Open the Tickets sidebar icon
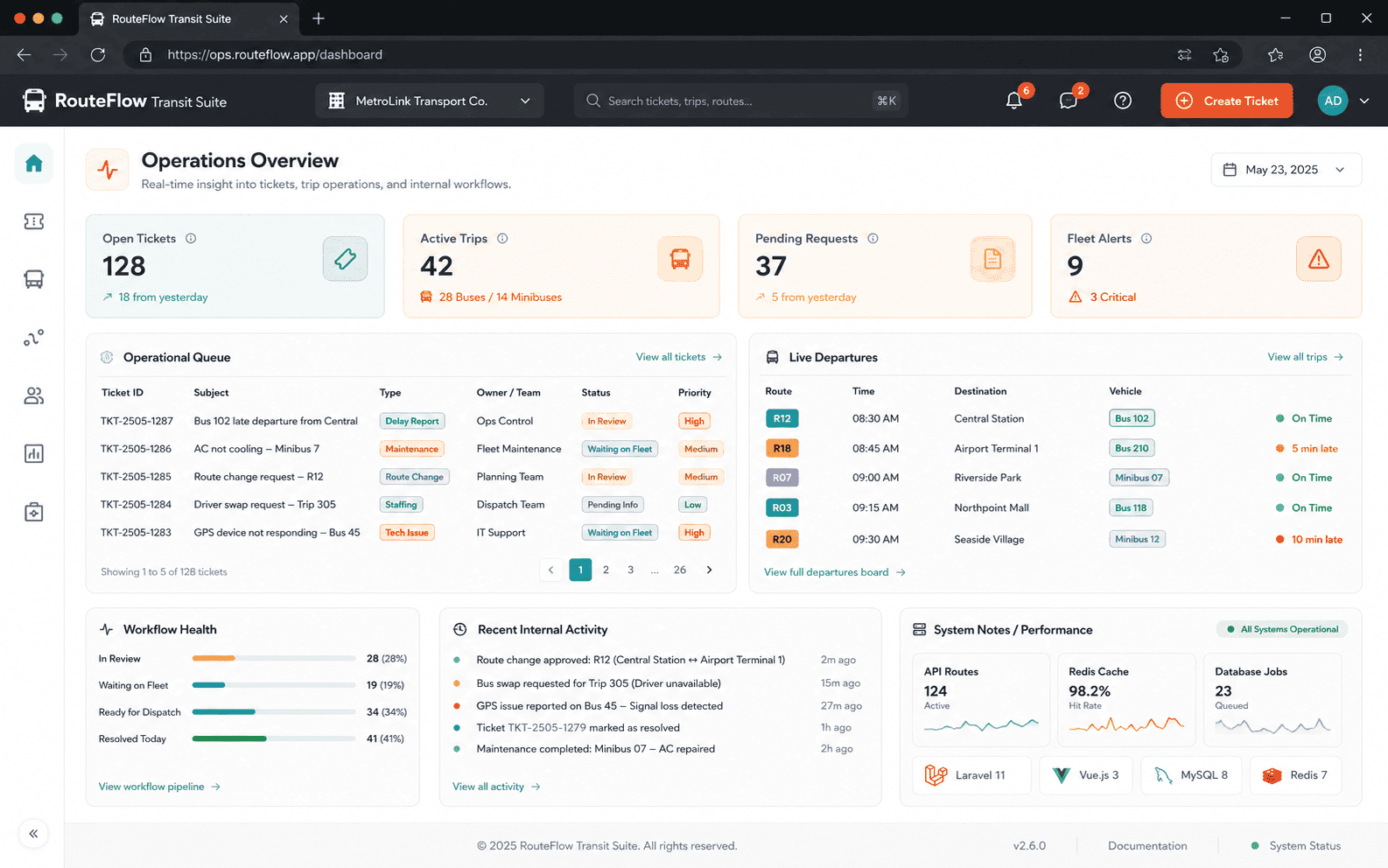The image size is (1388, 868). (33, 221)
